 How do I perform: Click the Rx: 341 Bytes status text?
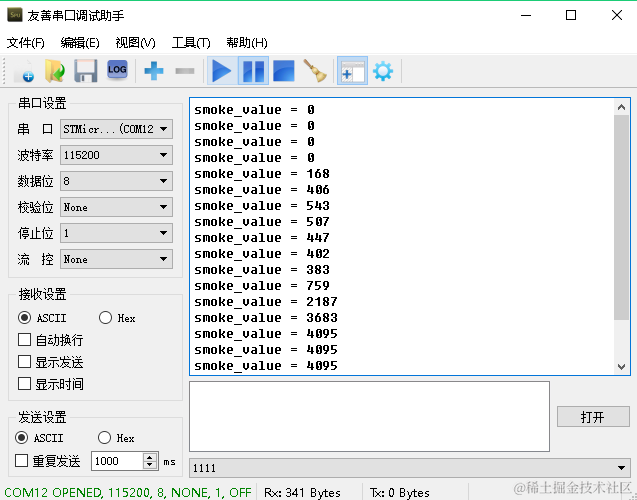(x=302, y=493)
